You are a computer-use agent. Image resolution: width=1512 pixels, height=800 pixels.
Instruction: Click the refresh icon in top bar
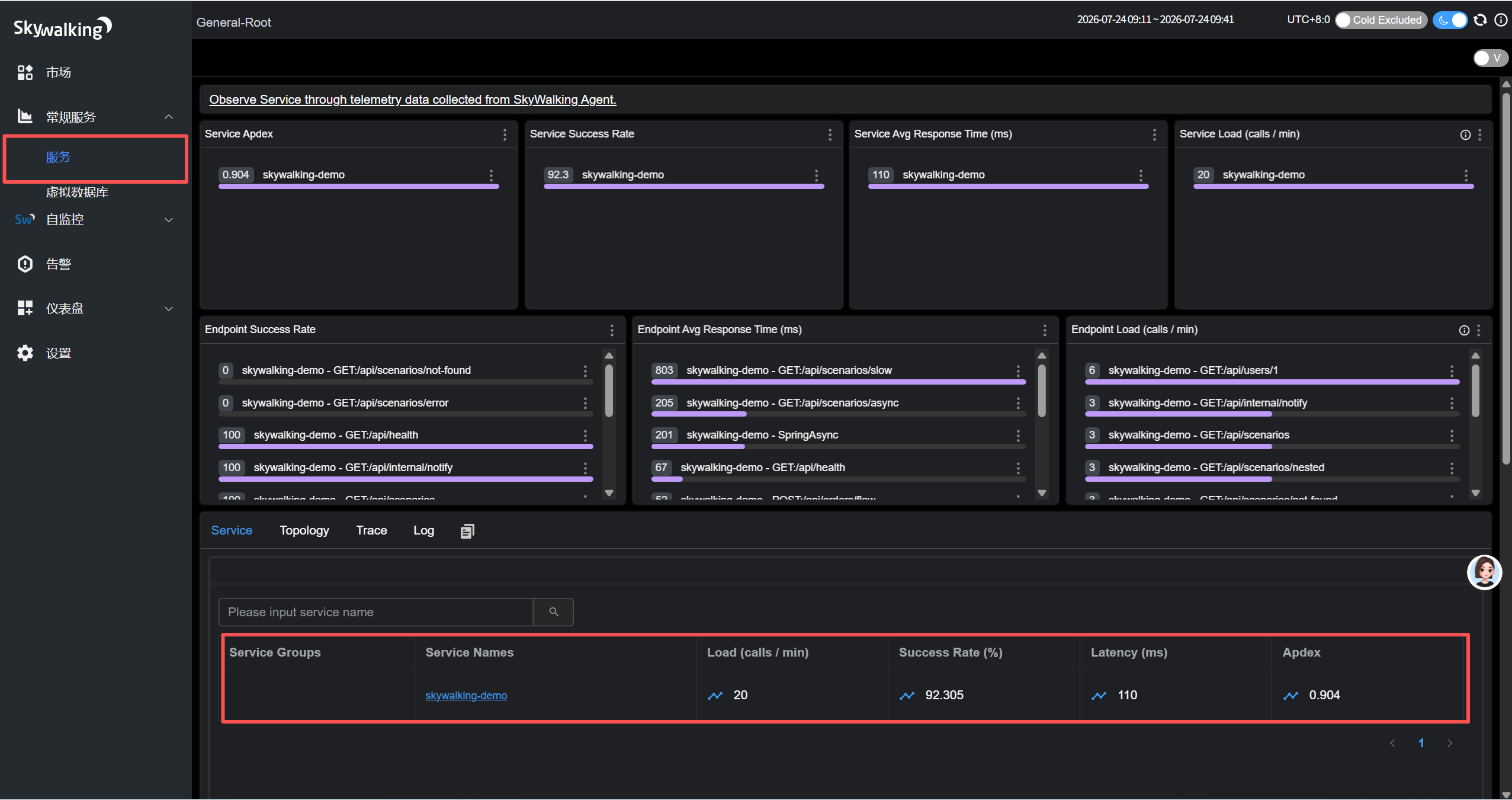pos(1480,20)
